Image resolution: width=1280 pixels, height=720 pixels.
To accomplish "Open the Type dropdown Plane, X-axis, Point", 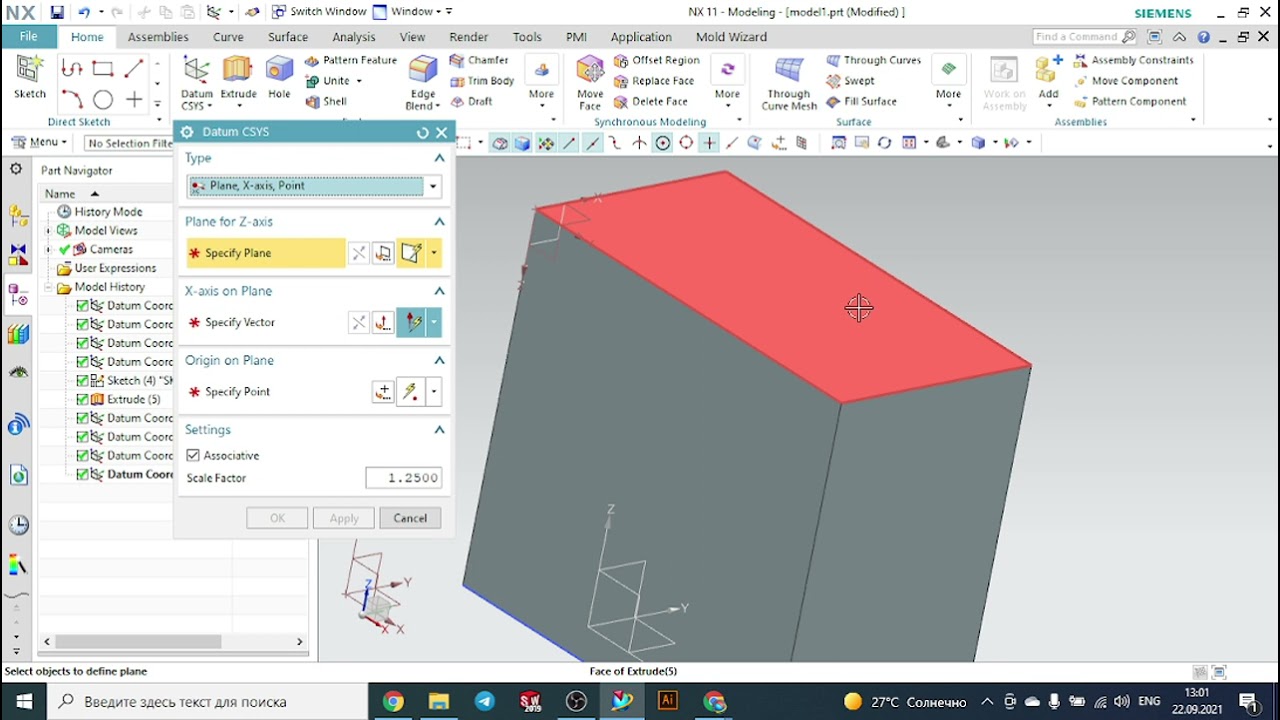I will 314,186.
